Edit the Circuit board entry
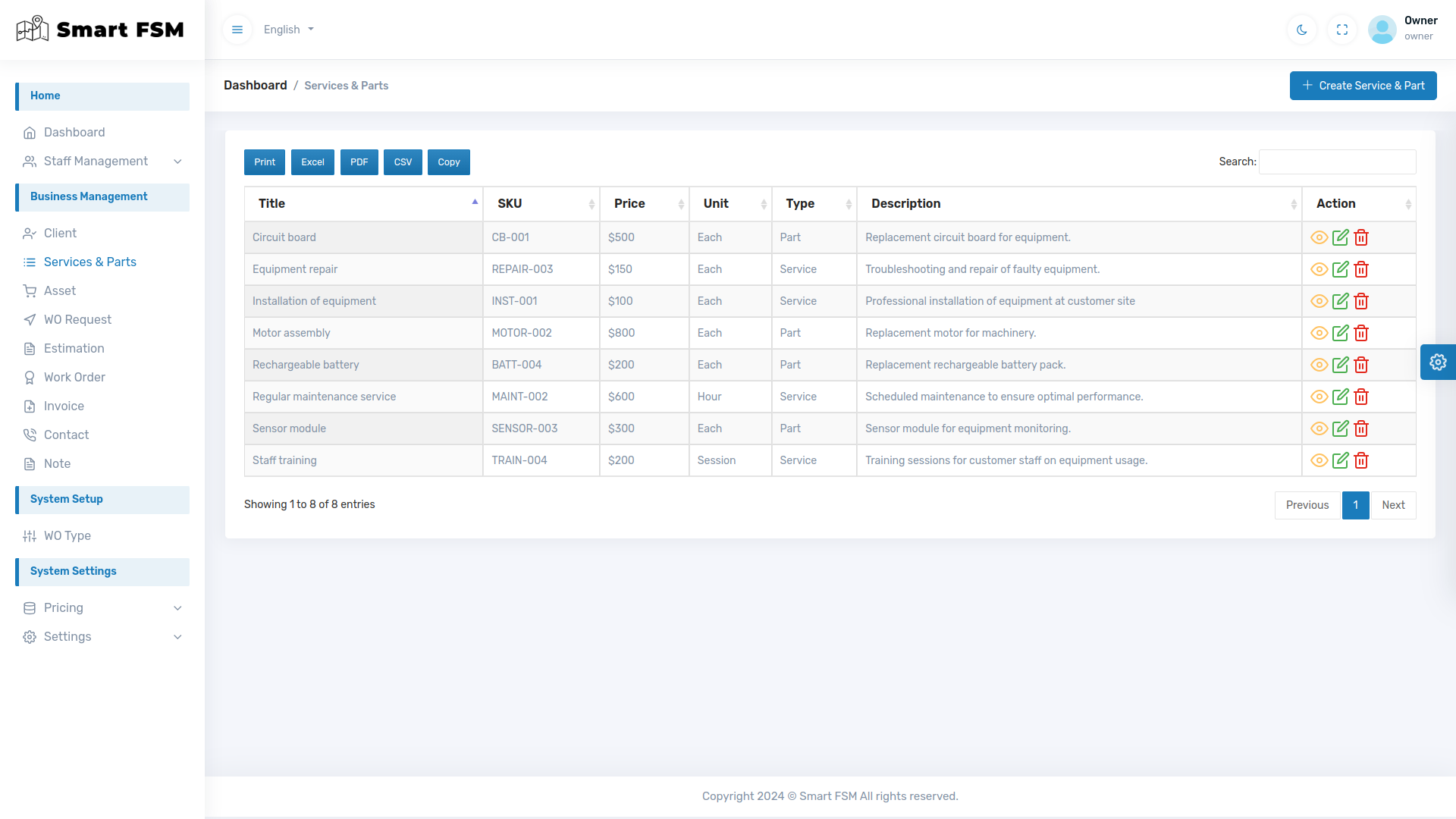 point(1340,237)
